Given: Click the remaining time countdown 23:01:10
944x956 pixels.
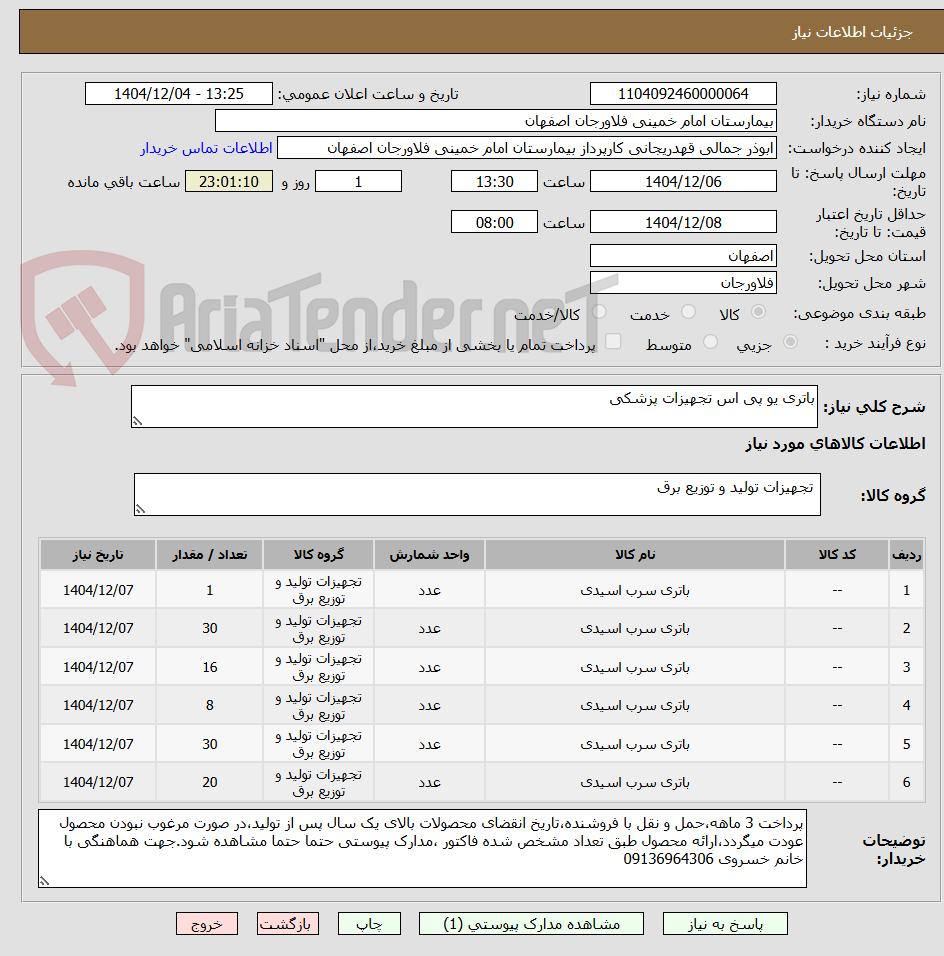Looking at the screenshot, I should click(229, 182).
